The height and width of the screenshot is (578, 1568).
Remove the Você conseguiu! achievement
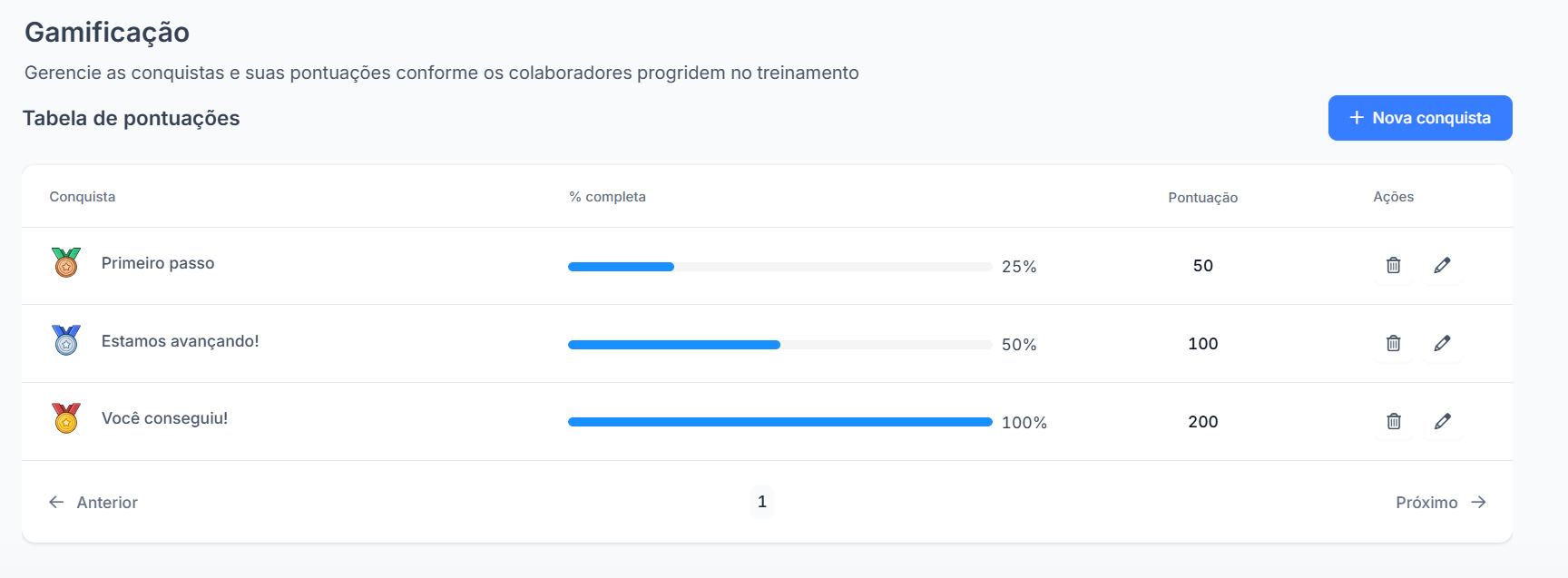1394,421
